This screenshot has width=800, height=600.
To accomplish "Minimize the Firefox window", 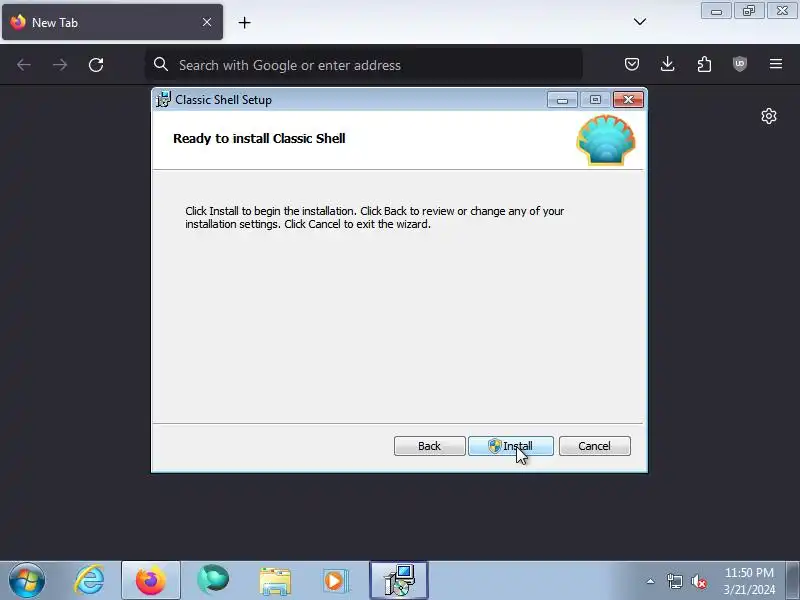I will [x=716, y=11].
